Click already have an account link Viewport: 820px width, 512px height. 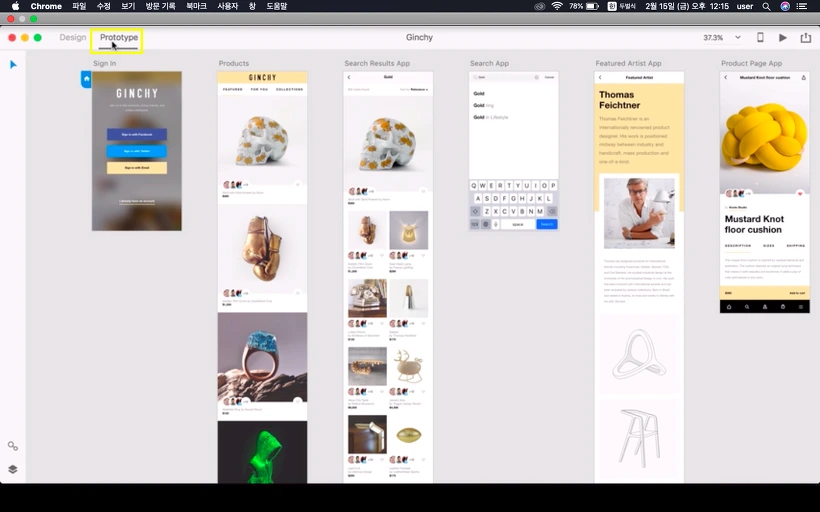137,201
